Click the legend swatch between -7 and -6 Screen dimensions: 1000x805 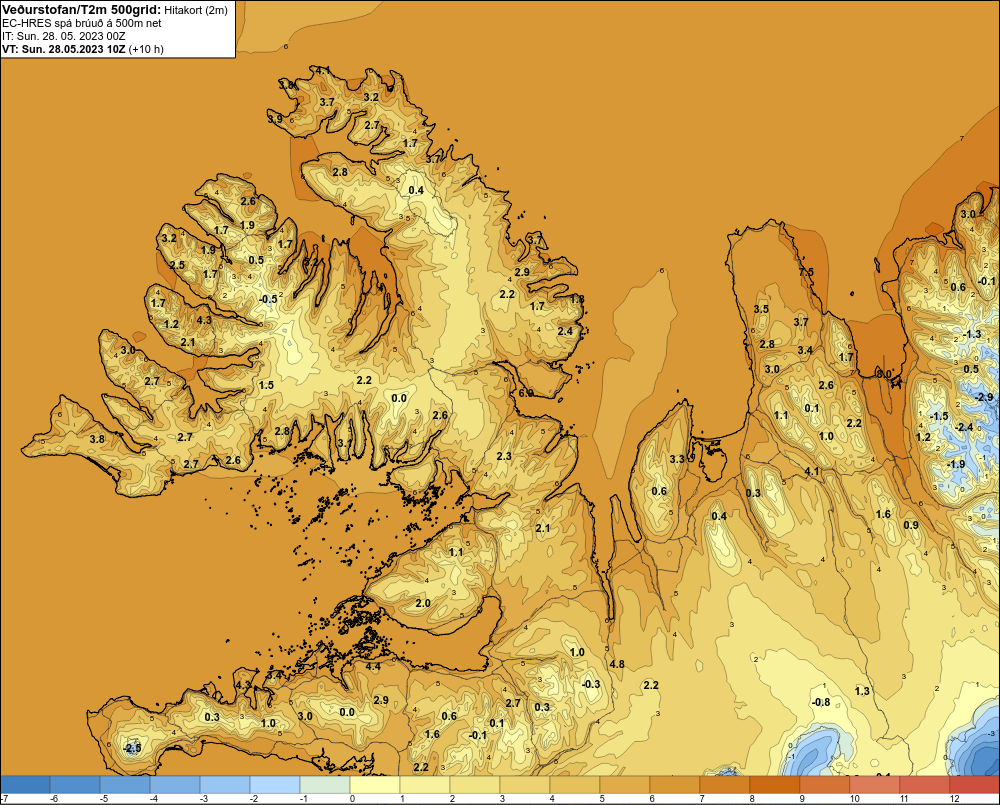click(26, 785)
